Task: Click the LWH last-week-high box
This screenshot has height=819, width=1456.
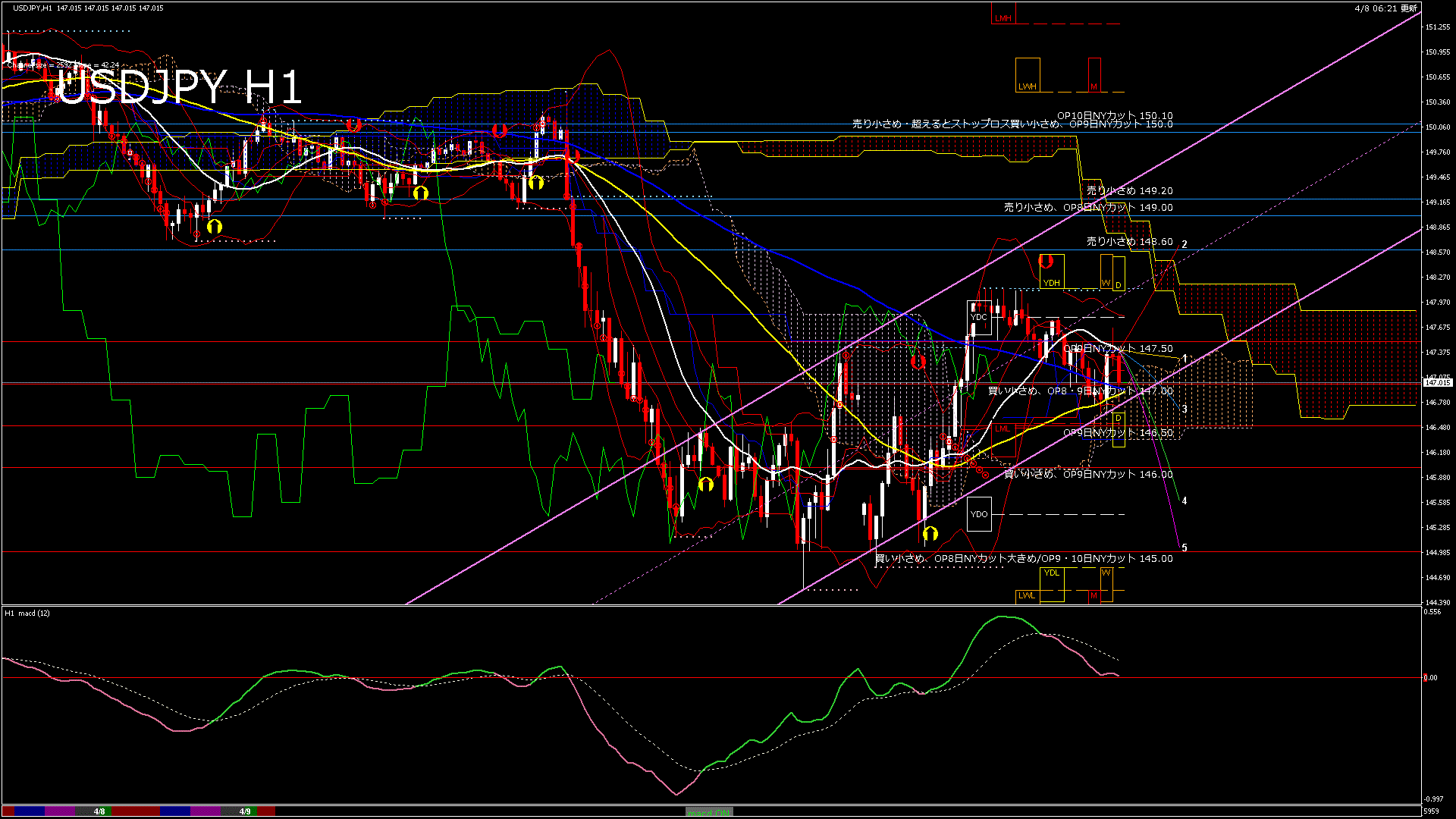Action: point(1028,76)
